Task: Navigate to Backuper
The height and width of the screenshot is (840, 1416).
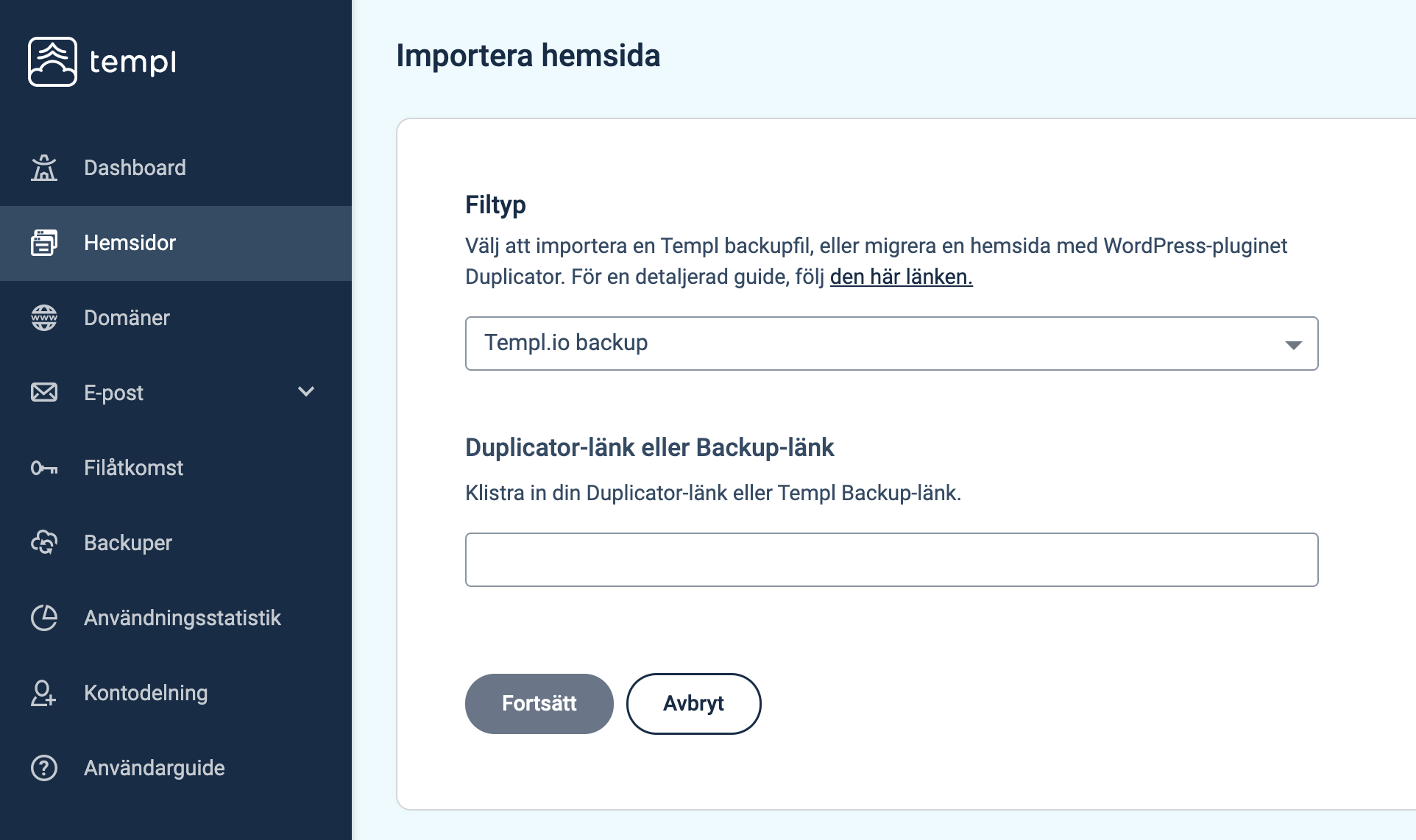Action: (176, 543)
